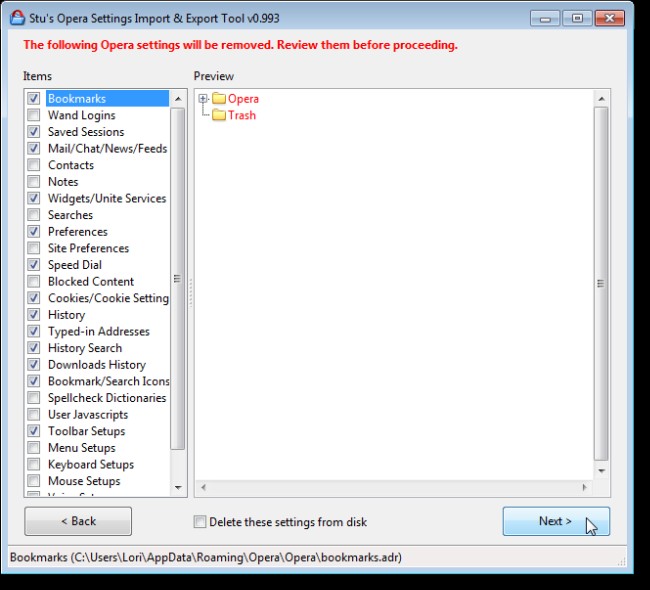Click Preview pane vertical scrollbar thumb
Screen dimensions: 650x590
tap(601, 284)
